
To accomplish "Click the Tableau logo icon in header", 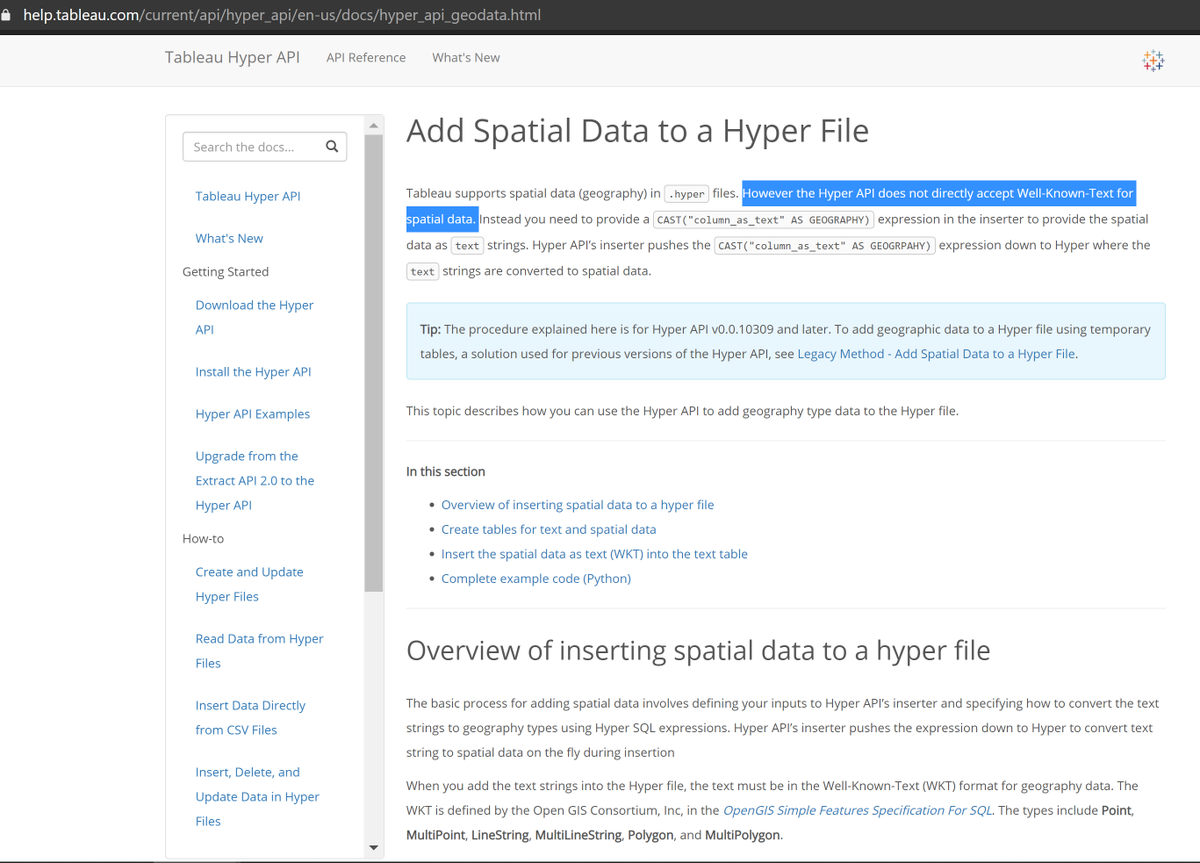I will [x=1153, y=60].
